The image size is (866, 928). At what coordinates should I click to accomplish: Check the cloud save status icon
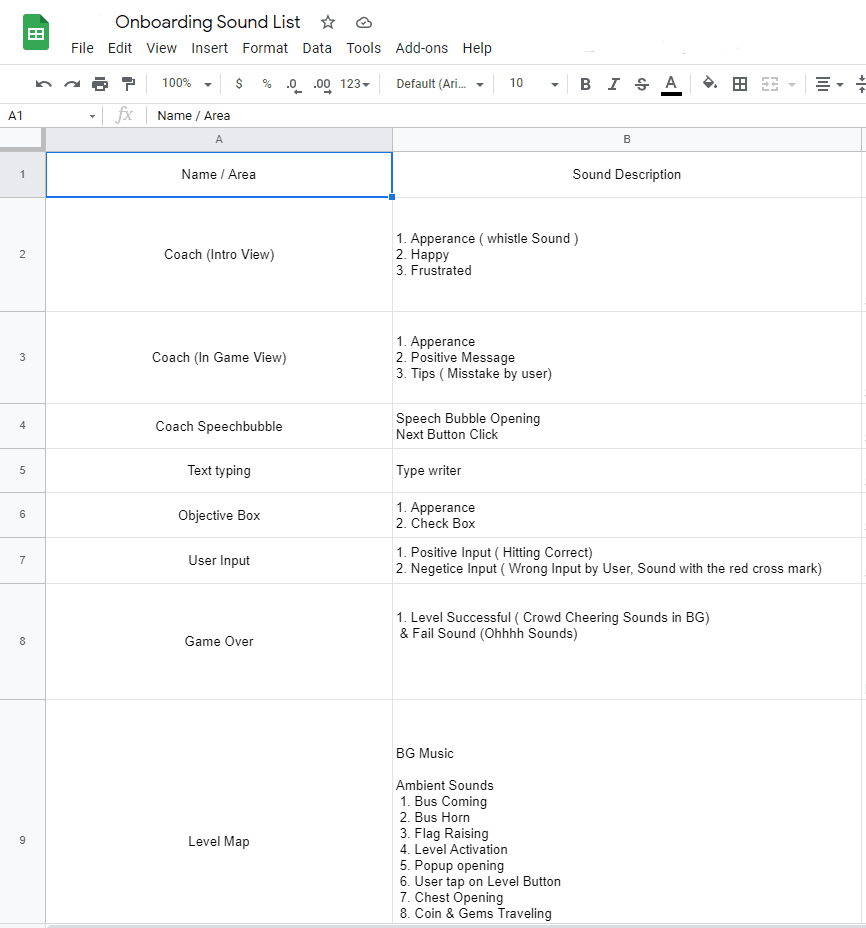click(x=363, y=22)
